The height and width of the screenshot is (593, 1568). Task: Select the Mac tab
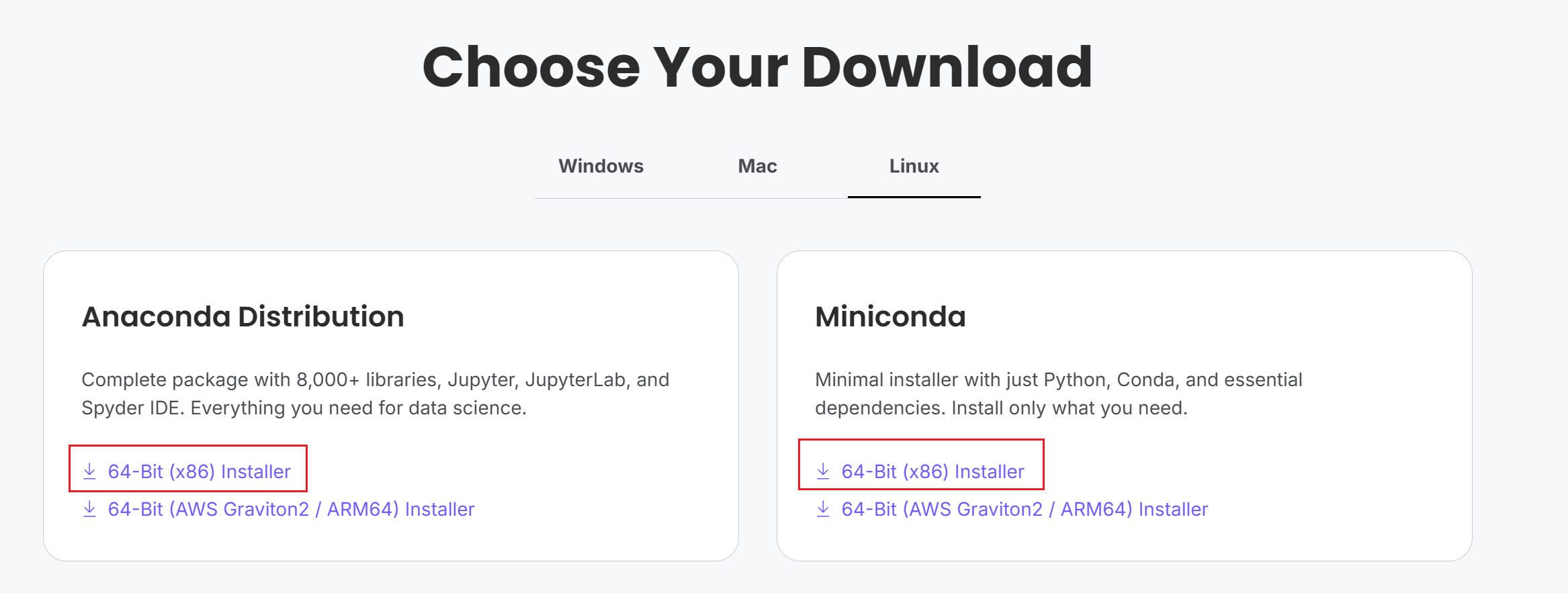[757, 166]
